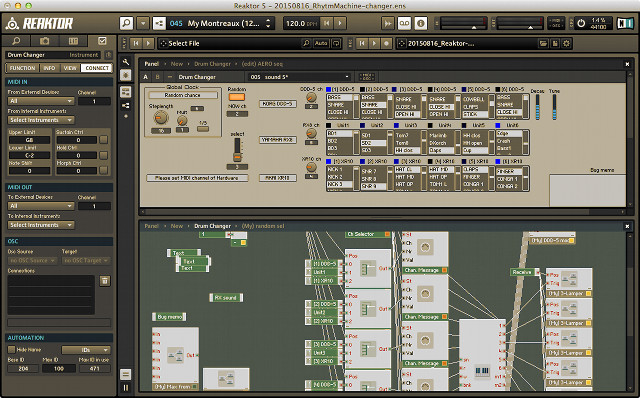Toggle the snapshot tree icon beside 045
Screen dimensions: 640x398
[x=159, y=23]
